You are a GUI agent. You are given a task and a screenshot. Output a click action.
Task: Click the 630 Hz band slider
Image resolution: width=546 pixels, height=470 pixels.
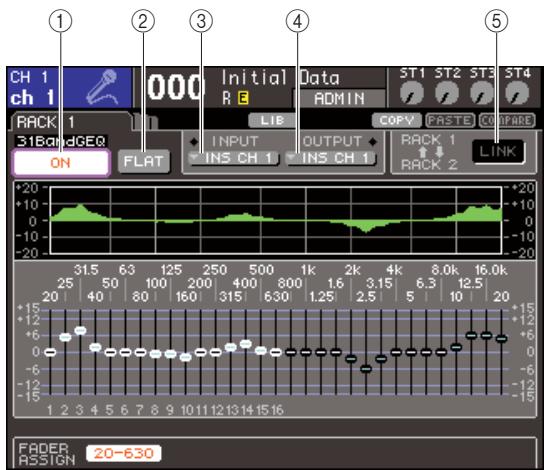[276, 352]
